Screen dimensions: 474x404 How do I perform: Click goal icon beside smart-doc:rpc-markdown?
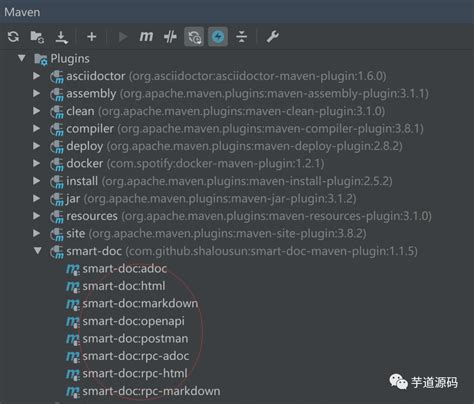[73, 392]
